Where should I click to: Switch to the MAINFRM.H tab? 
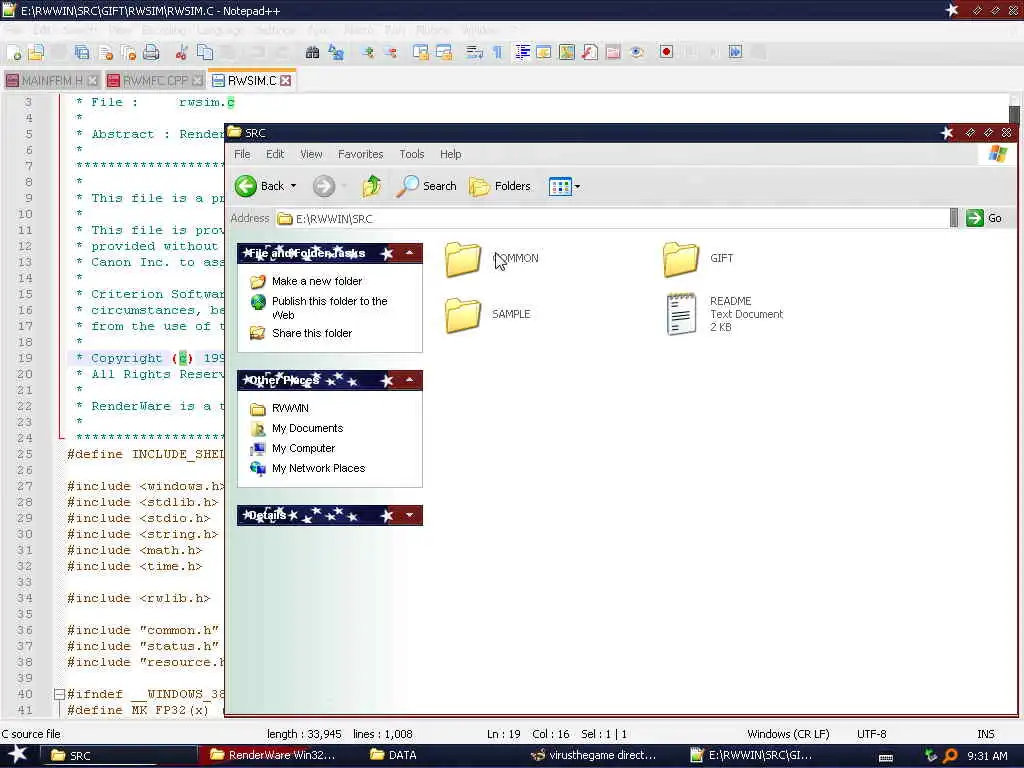pos(52,80)
